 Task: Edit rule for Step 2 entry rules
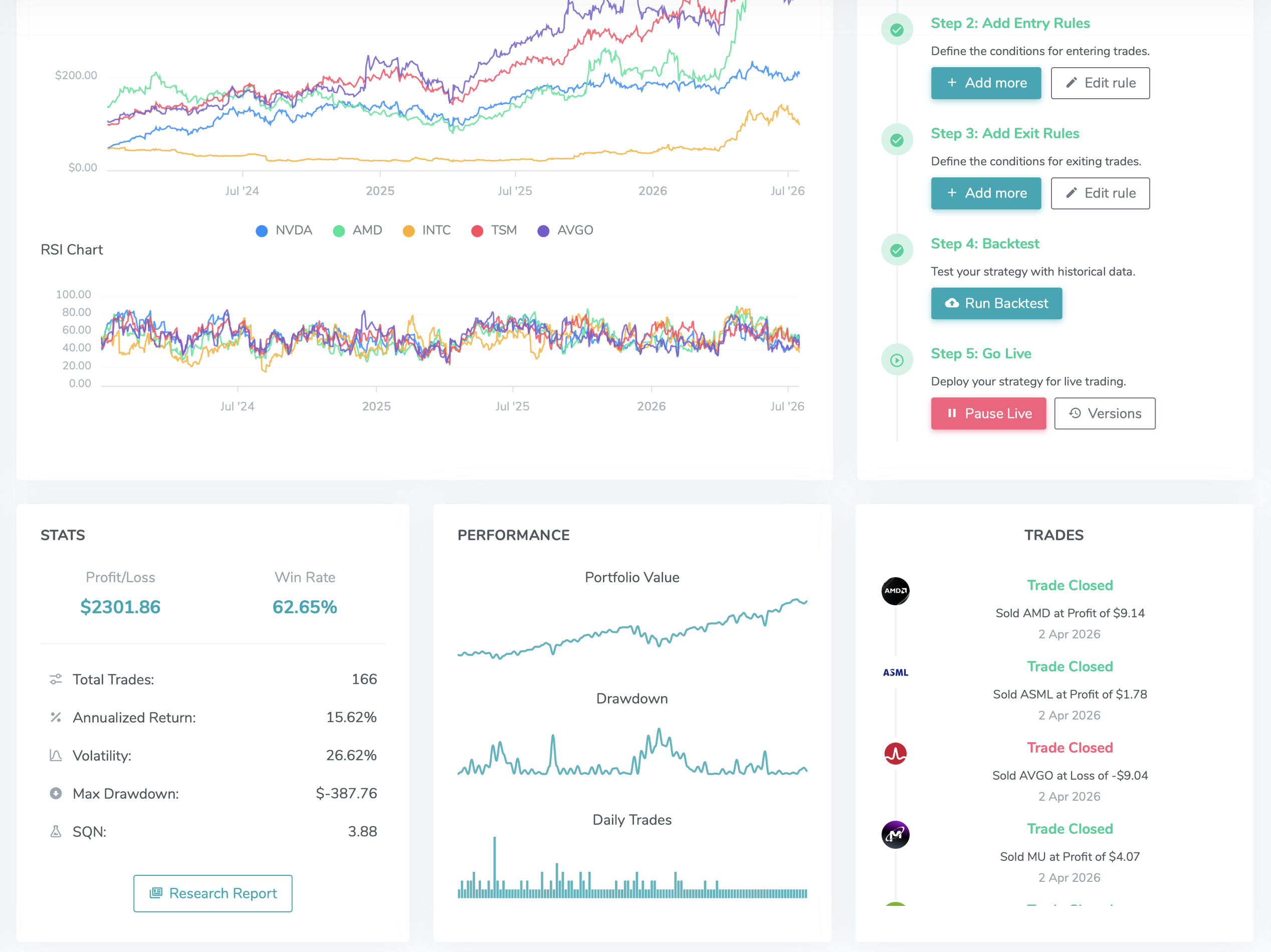click(1100, 83)
